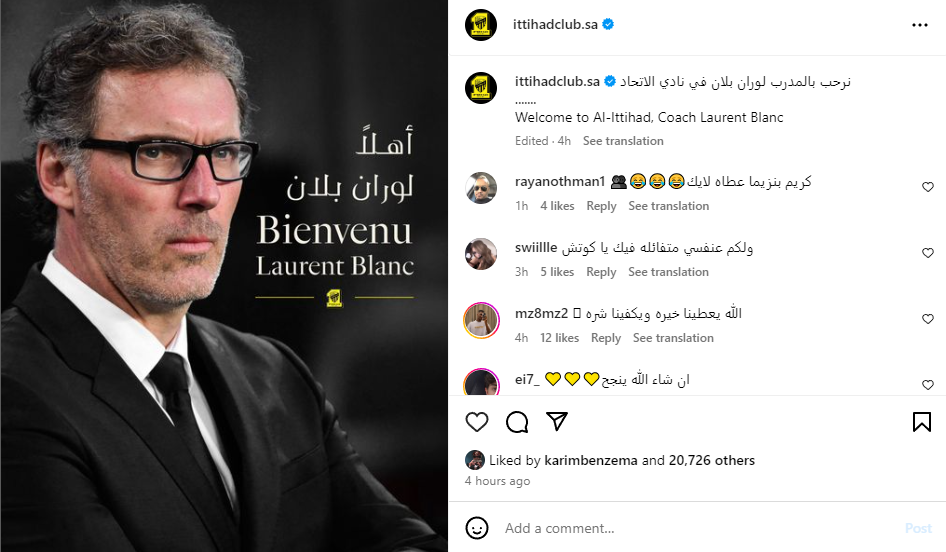This screenshot has height=552, width=946.
Task: Like mz8mz2's comment heart
Action: 928,319
